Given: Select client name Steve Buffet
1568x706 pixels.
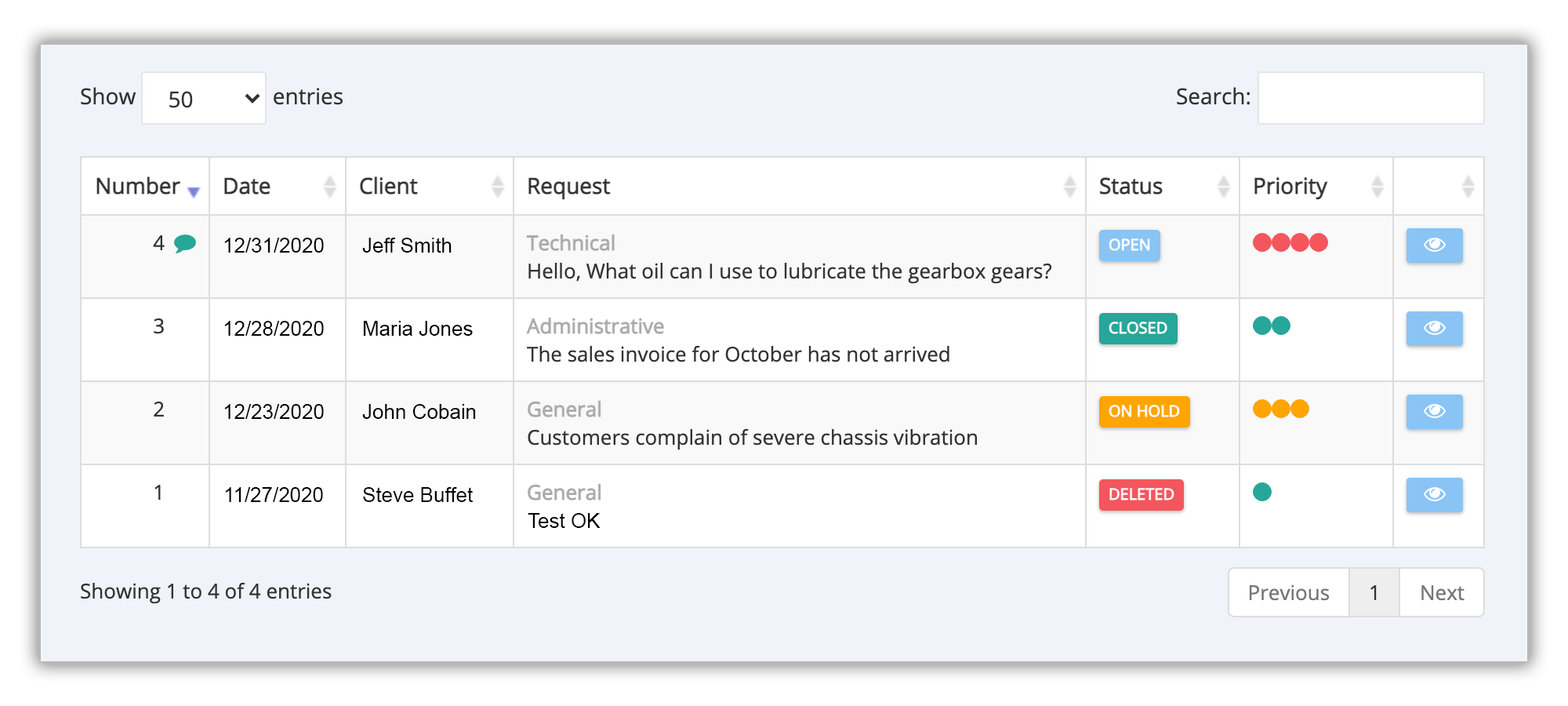Looking at the screenshot, I should pos(417,495).
